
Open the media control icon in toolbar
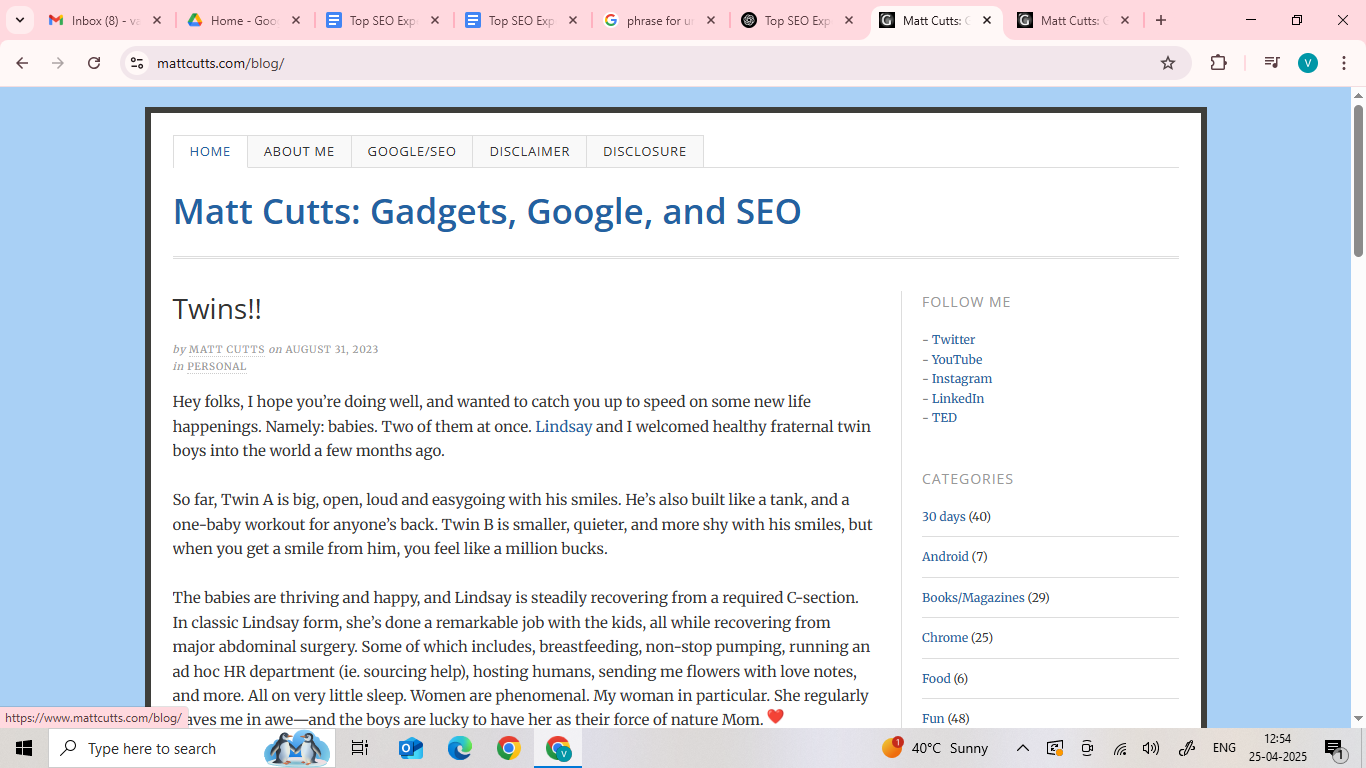pos(1271,63)
